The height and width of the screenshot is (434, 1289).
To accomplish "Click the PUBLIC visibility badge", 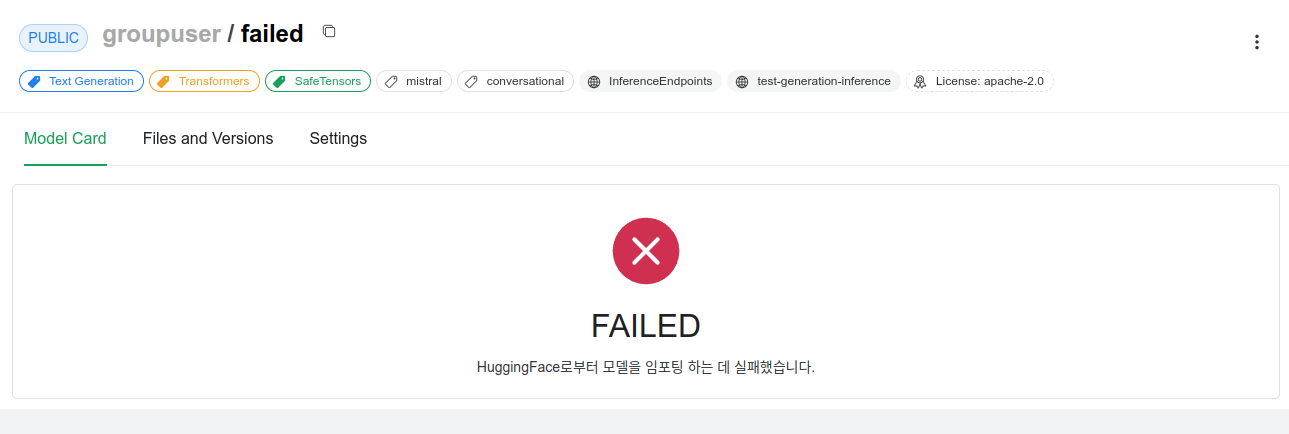I will tap(54, 38).
